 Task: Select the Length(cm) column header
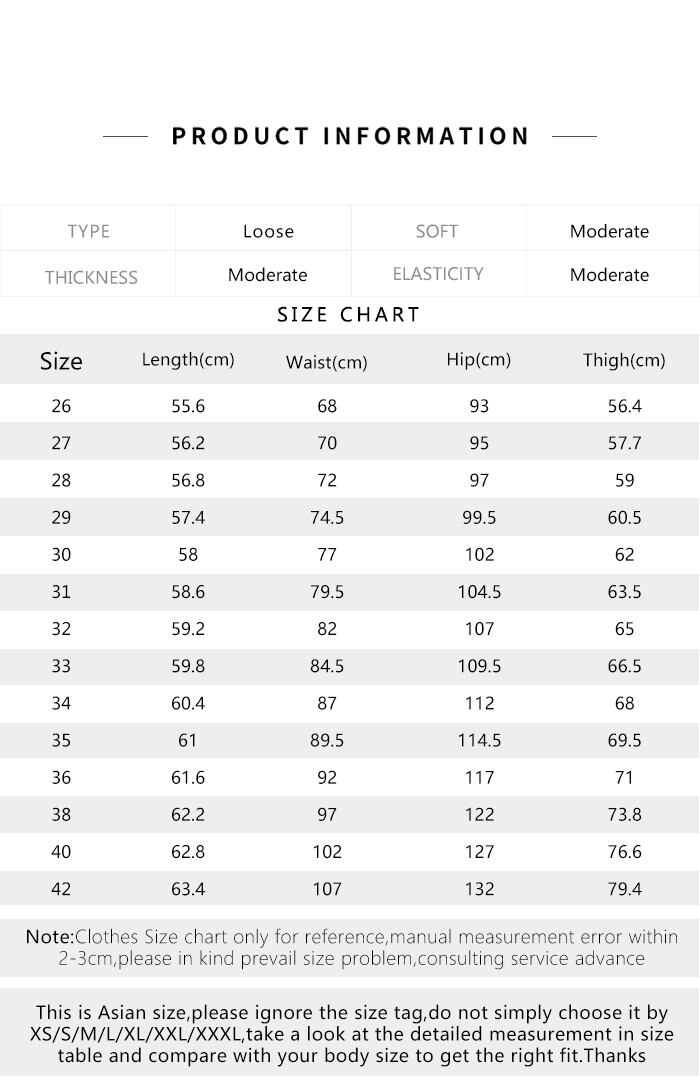[188, 360]
